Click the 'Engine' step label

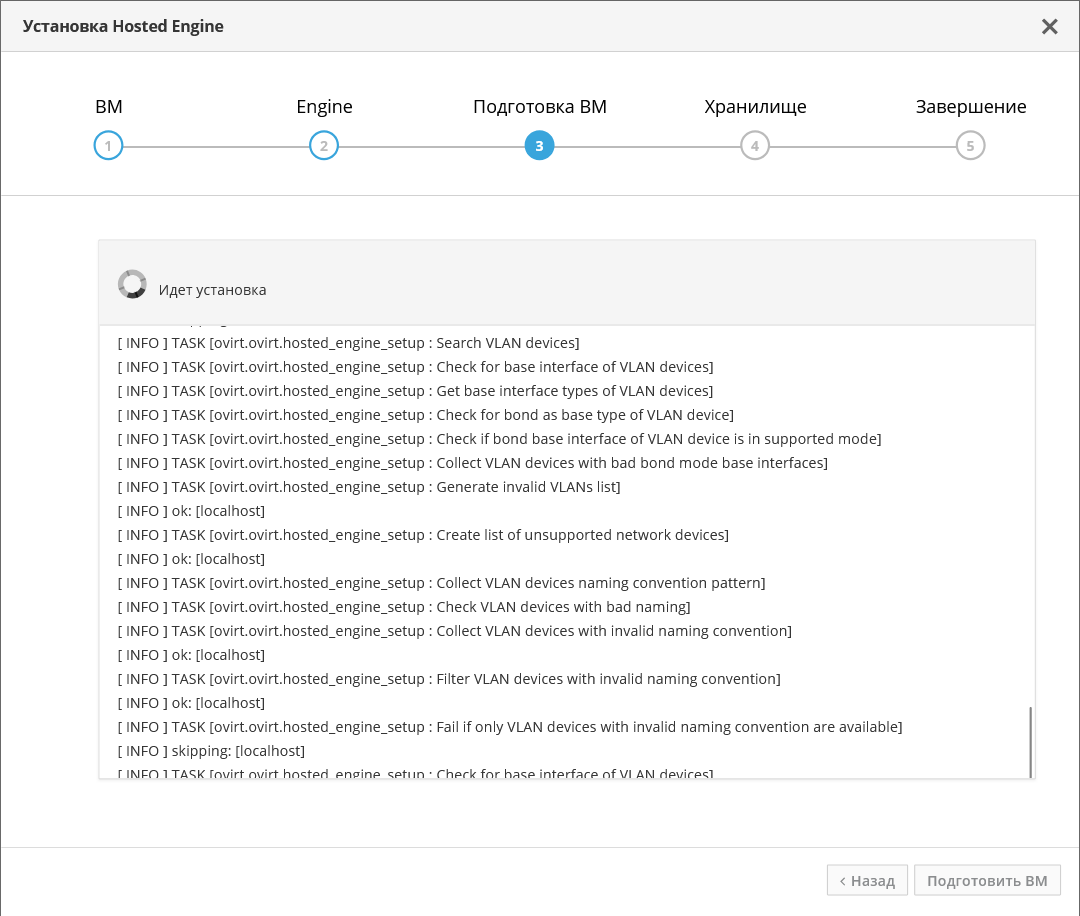coord(324,107)
